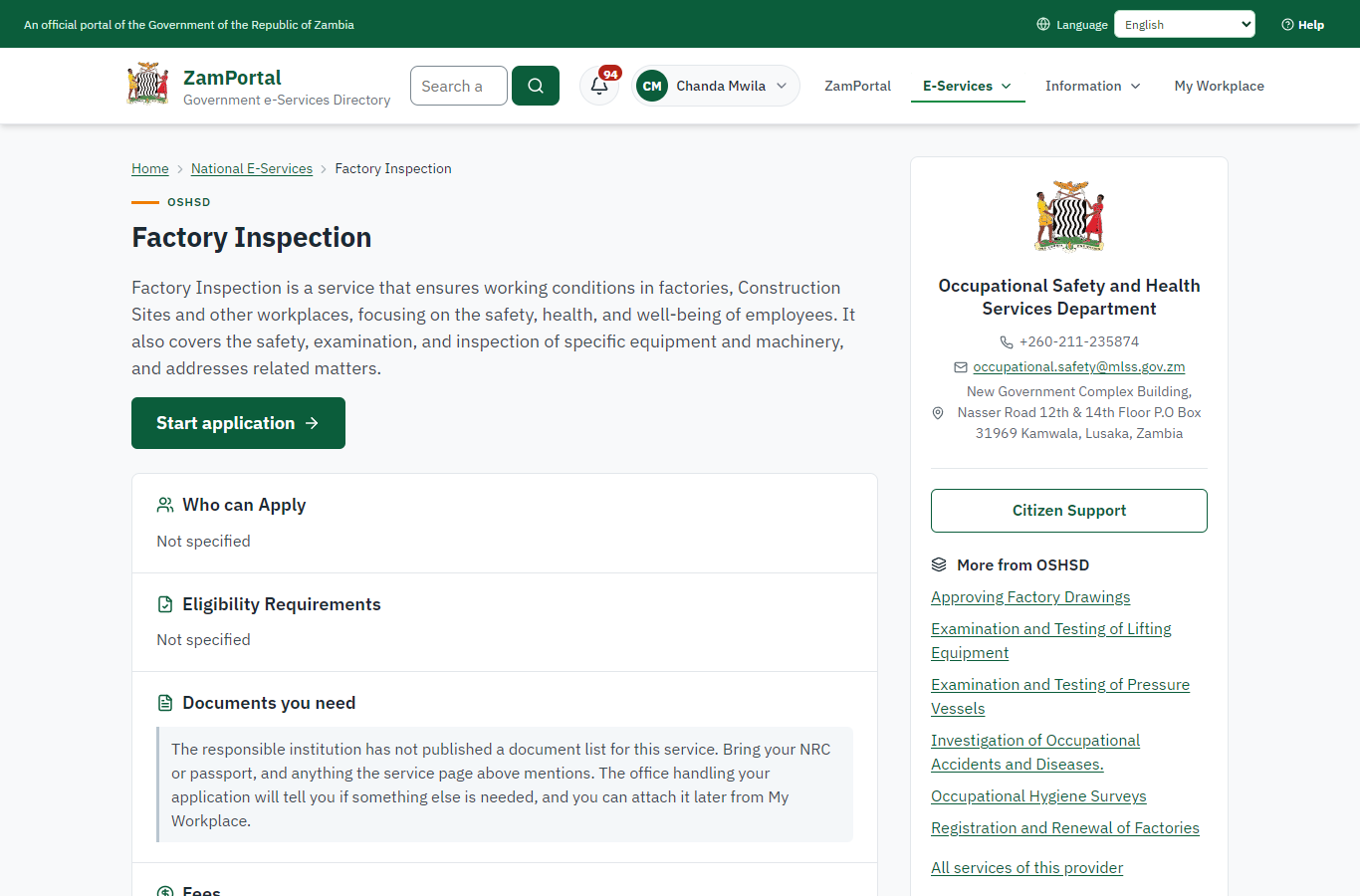View All services of this provider
This screenshot has width=1360, height=896.
pos(1026,868)
